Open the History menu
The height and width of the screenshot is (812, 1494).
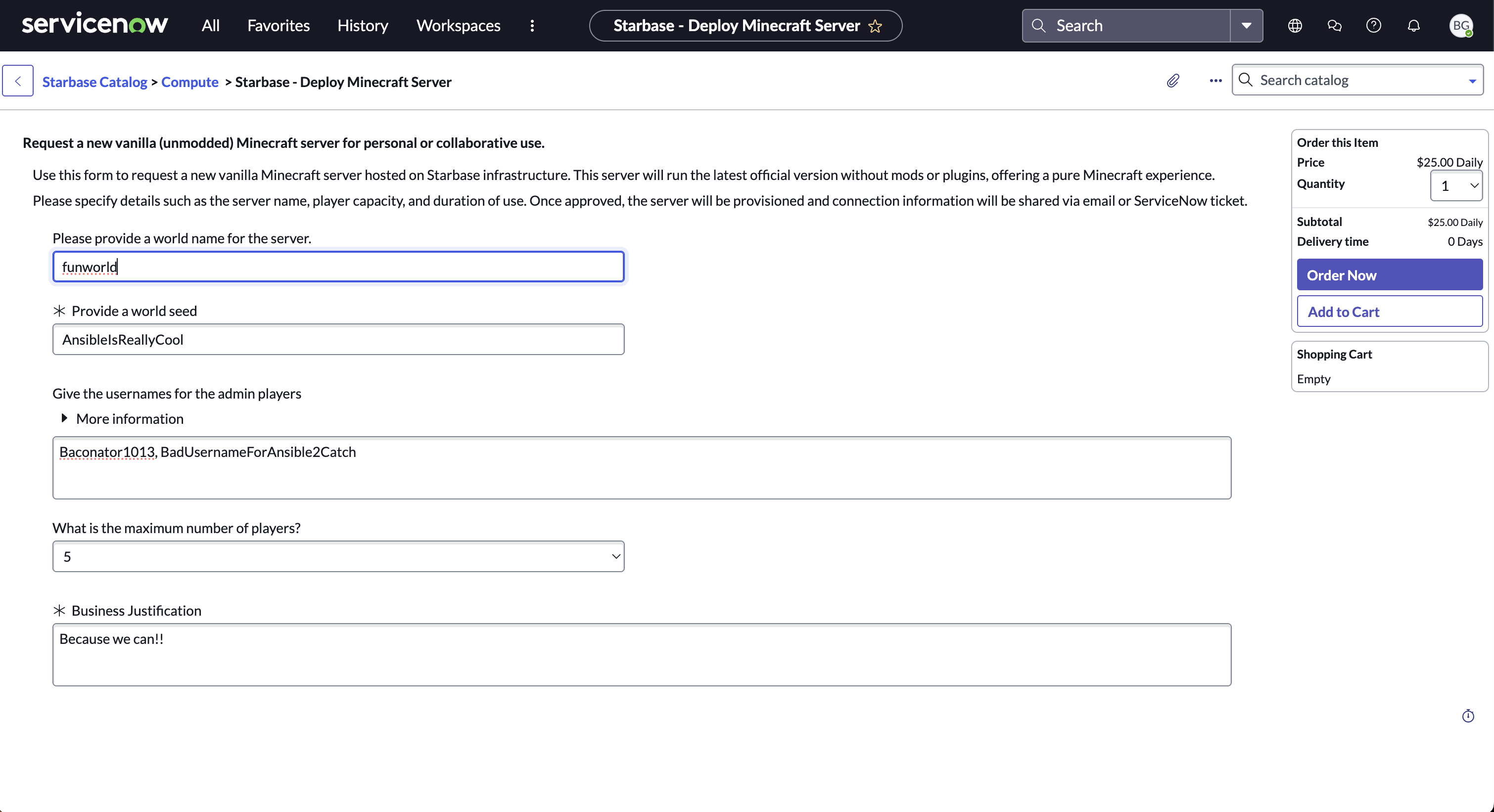click(x=363, y=26)
